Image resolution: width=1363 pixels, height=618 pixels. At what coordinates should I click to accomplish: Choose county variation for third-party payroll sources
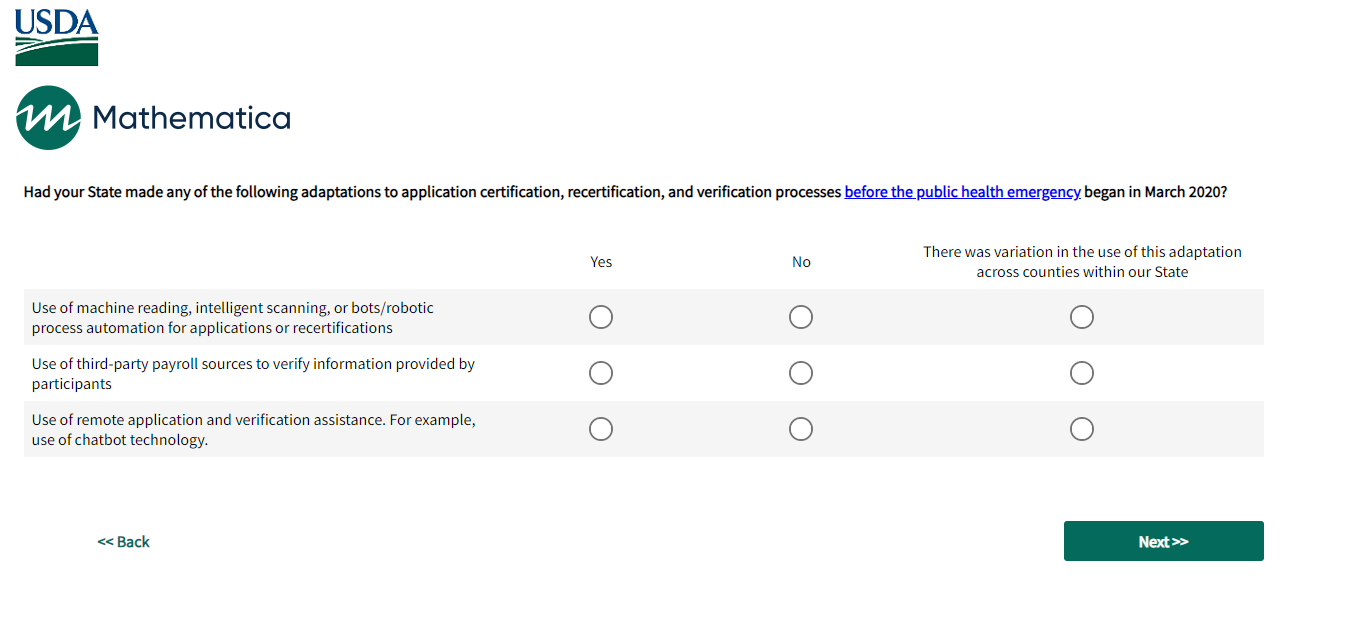coord(1082,373)
